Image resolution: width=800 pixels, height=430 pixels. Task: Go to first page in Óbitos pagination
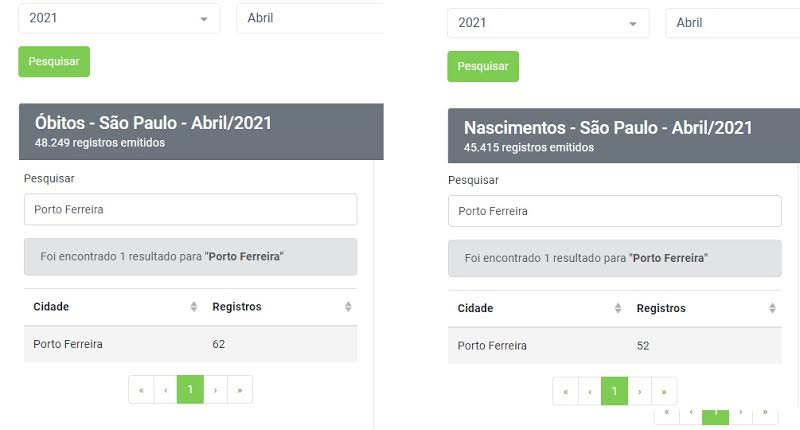click(x=141, y=390)
